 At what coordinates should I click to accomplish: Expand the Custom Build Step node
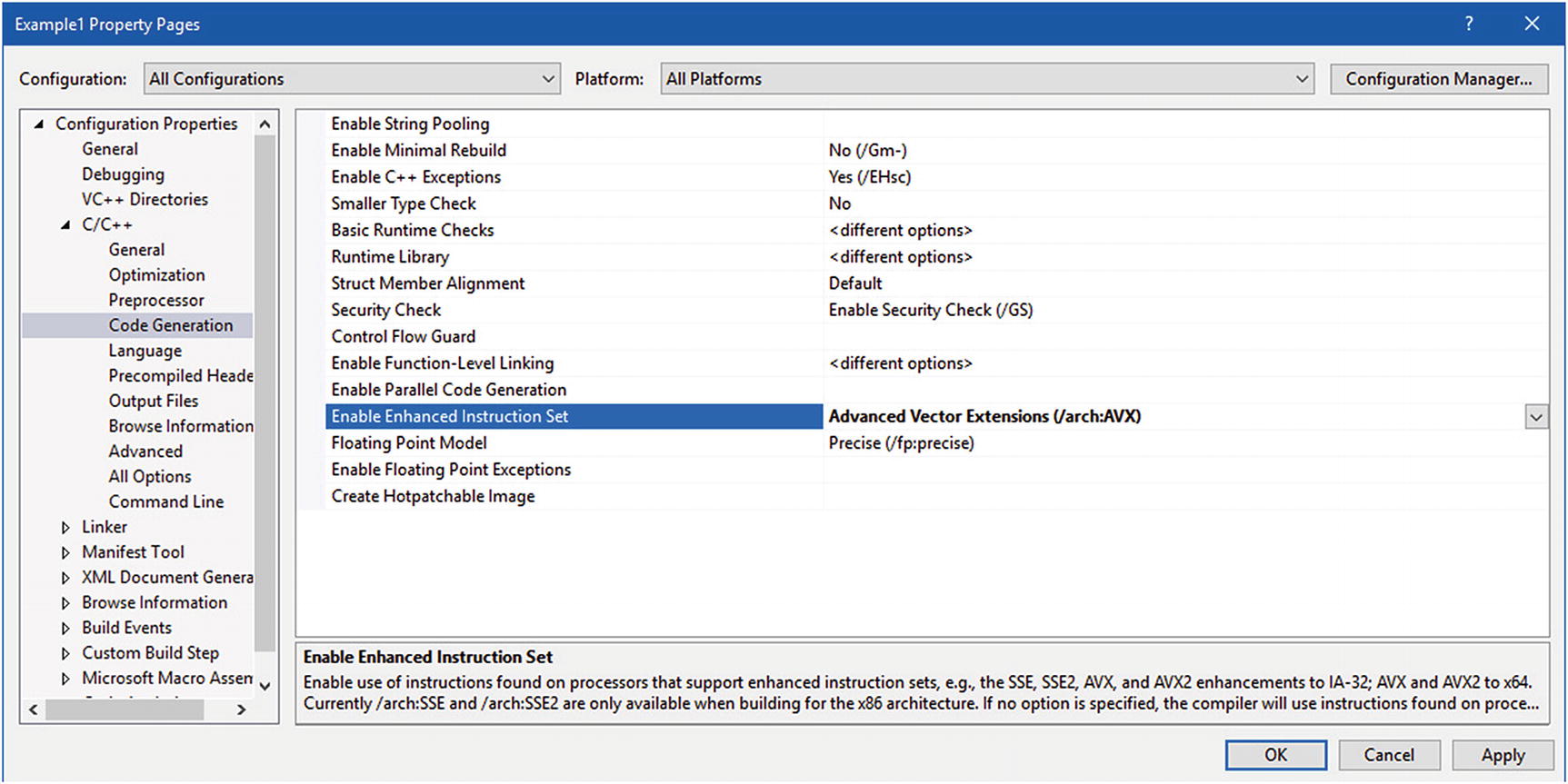pyautogui.click(x=65, y=653)
